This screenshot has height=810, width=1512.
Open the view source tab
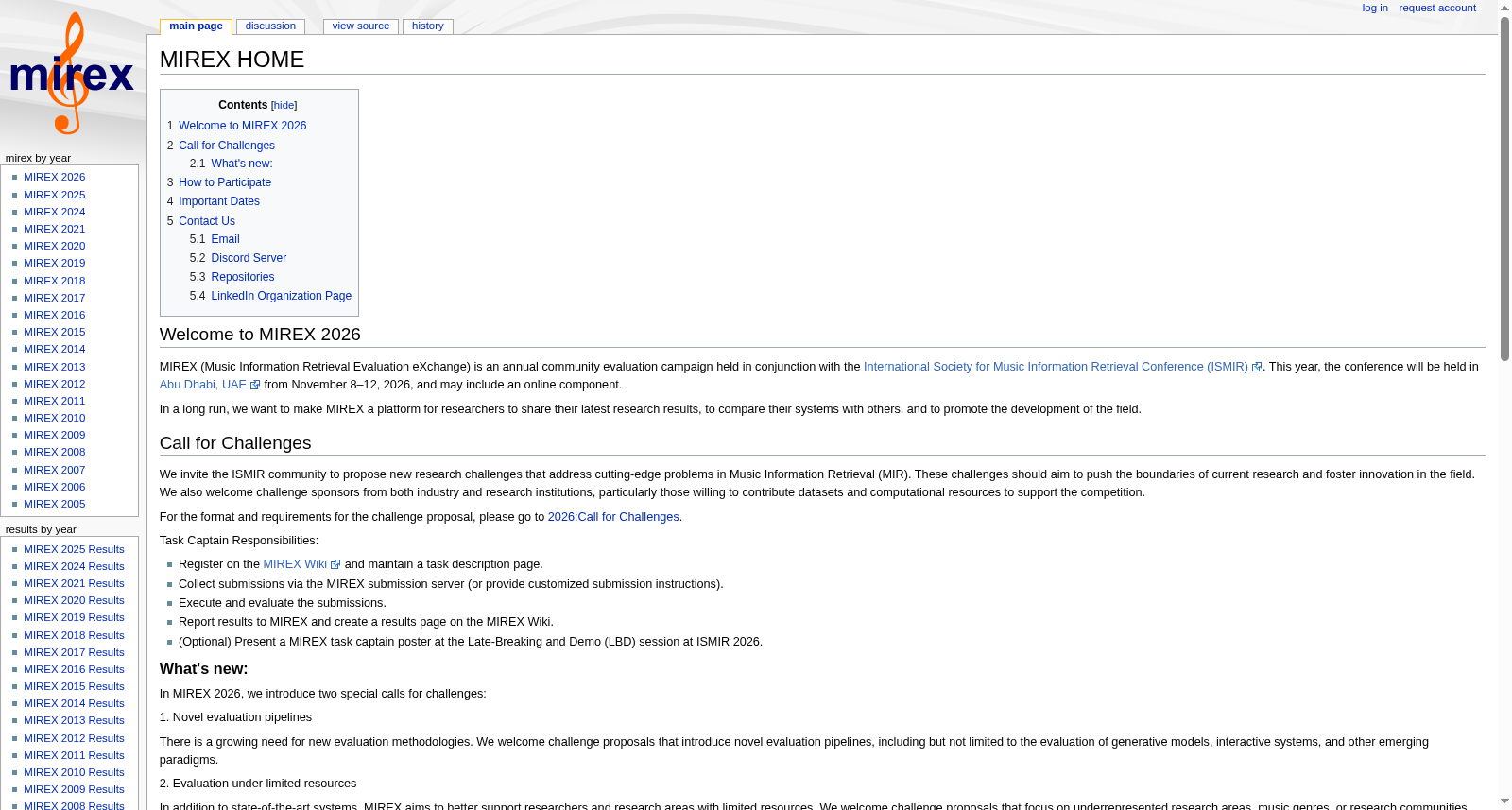361,26
